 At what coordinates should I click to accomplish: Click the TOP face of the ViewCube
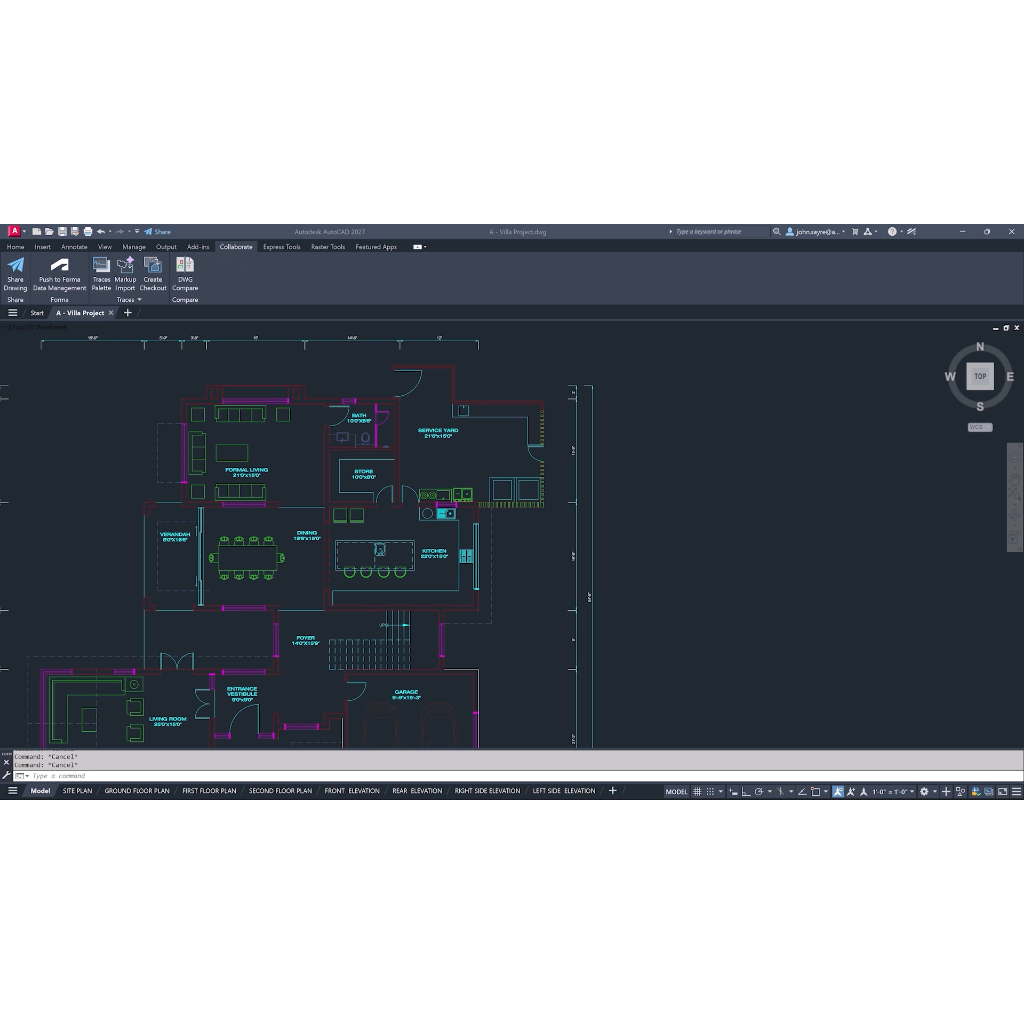pyautogui.click(x=980, y=376)
